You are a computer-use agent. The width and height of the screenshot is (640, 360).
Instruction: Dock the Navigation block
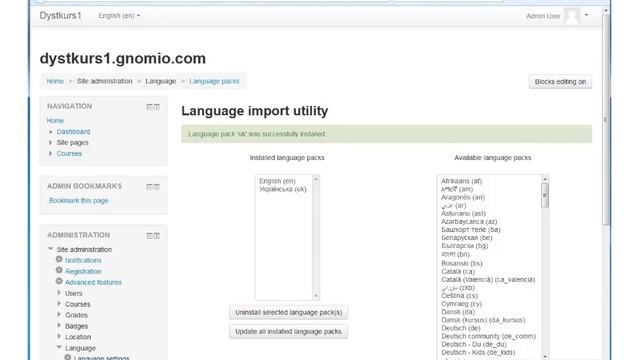point(157,107)
